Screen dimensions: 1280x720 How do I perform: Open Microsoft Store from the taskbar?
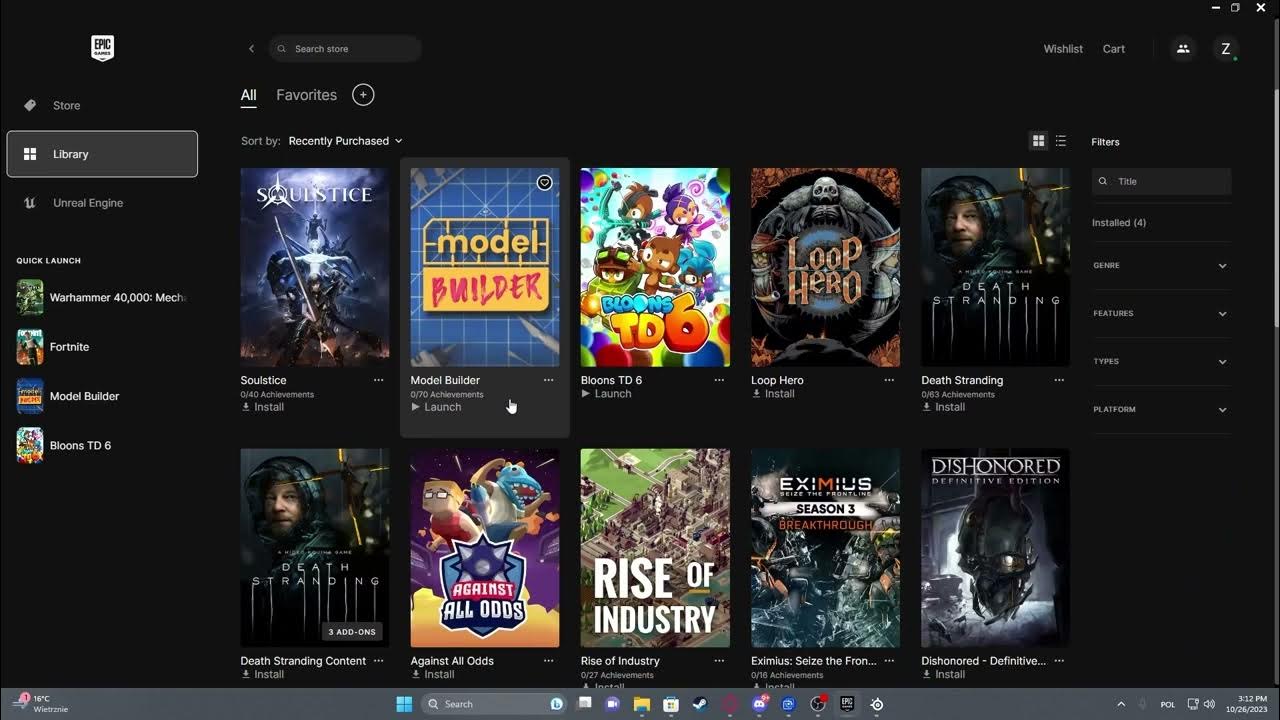point(671,704)
